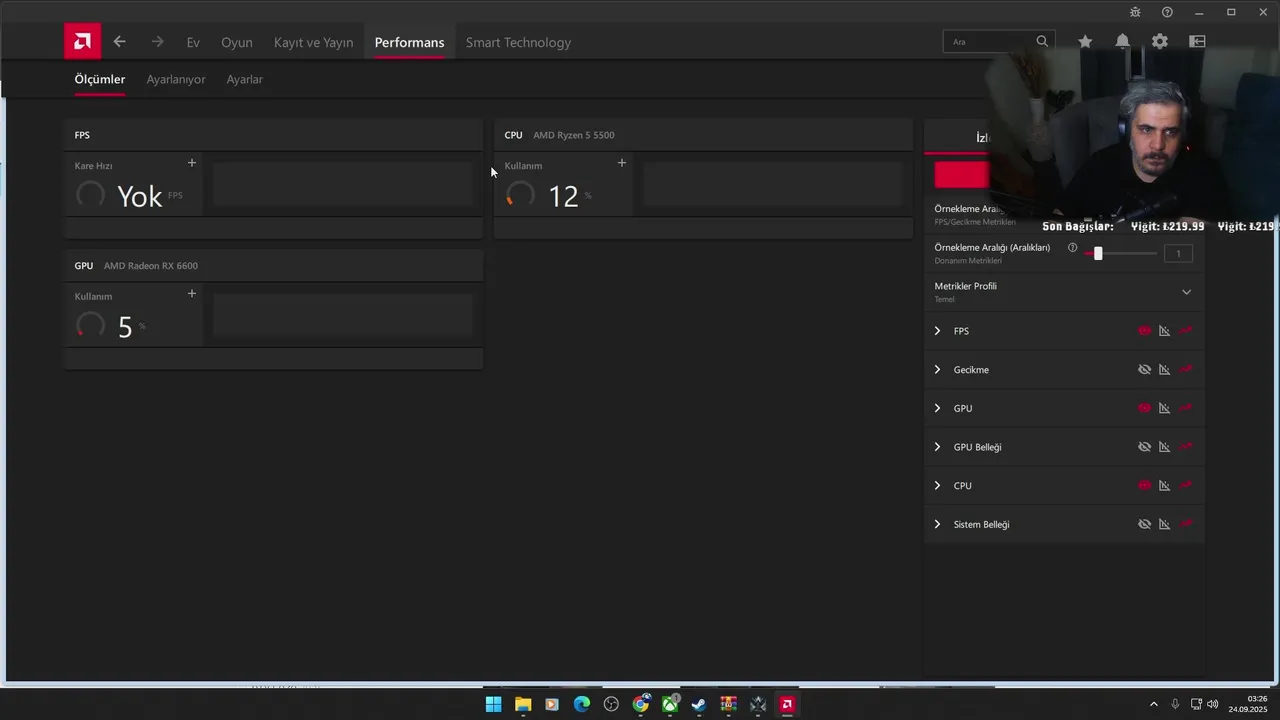Click the AMD Radeon RX 6600 label

coord(151,266)
